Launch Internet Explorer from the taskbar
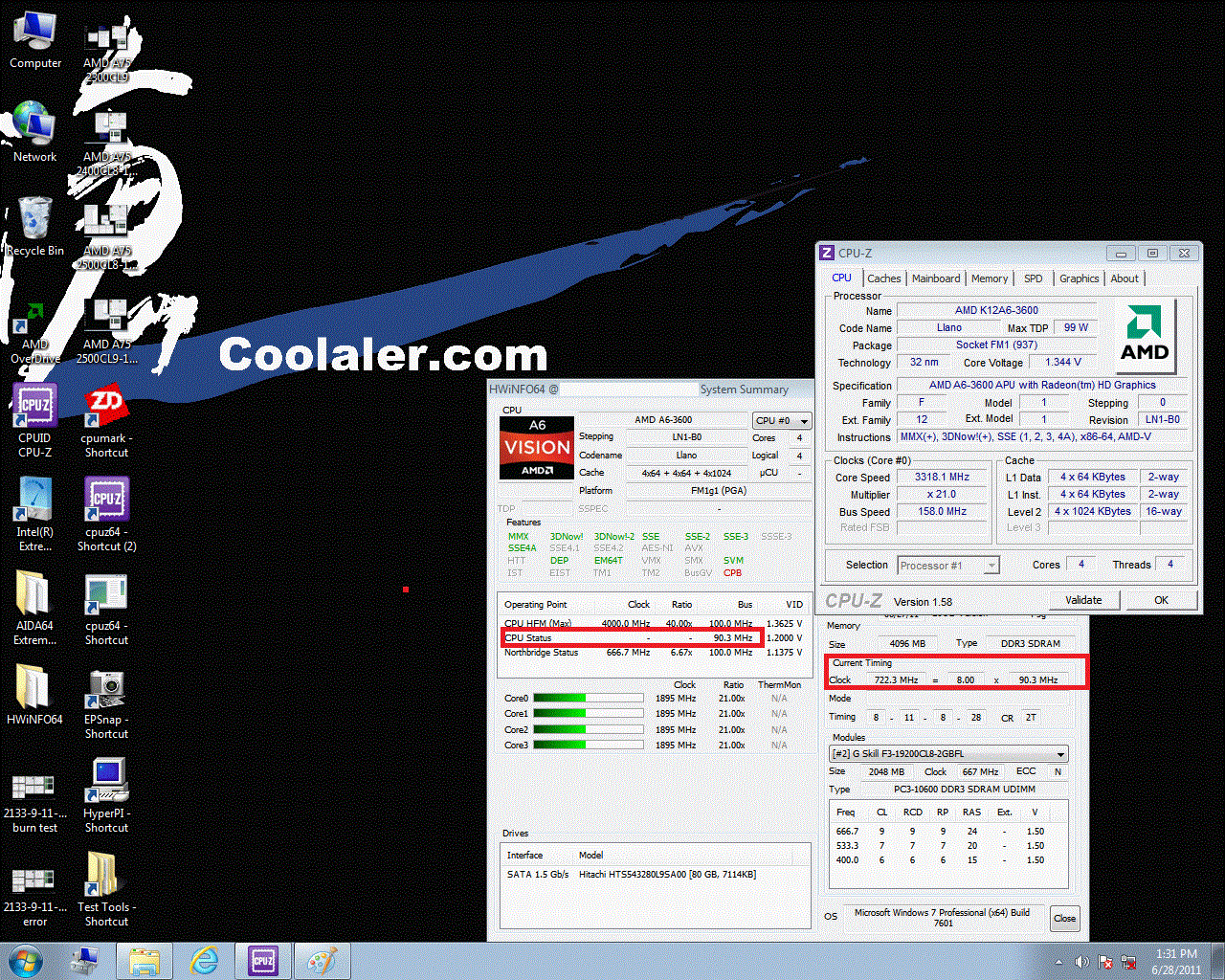The width and height of the screenshot is (1225, 980). (x=204, y=961)
